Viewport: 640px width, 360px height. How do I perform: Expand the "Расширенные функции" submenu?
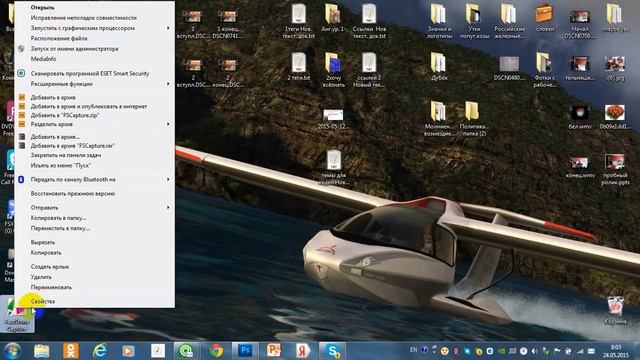click(x=95, y=84)
